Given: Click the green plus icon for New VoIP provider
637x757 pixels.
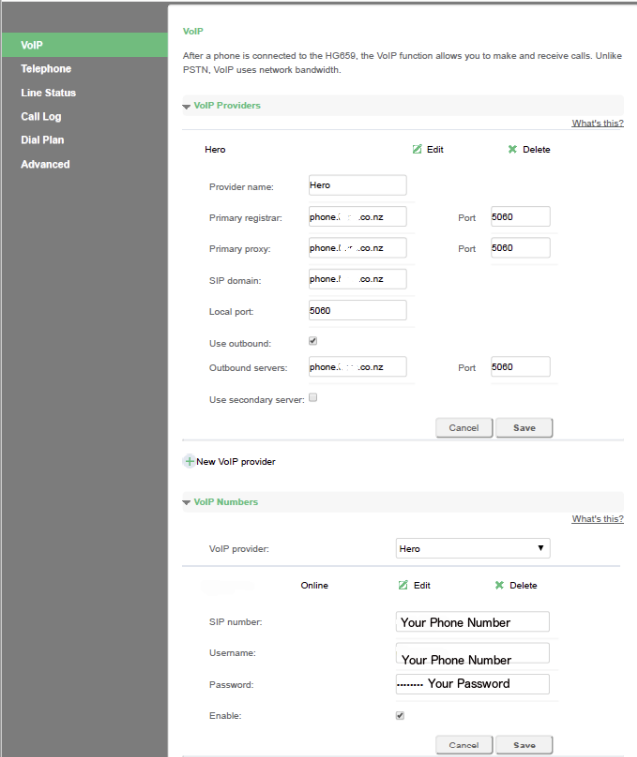Looking at the screenshot, I should (x=189, y=461).
